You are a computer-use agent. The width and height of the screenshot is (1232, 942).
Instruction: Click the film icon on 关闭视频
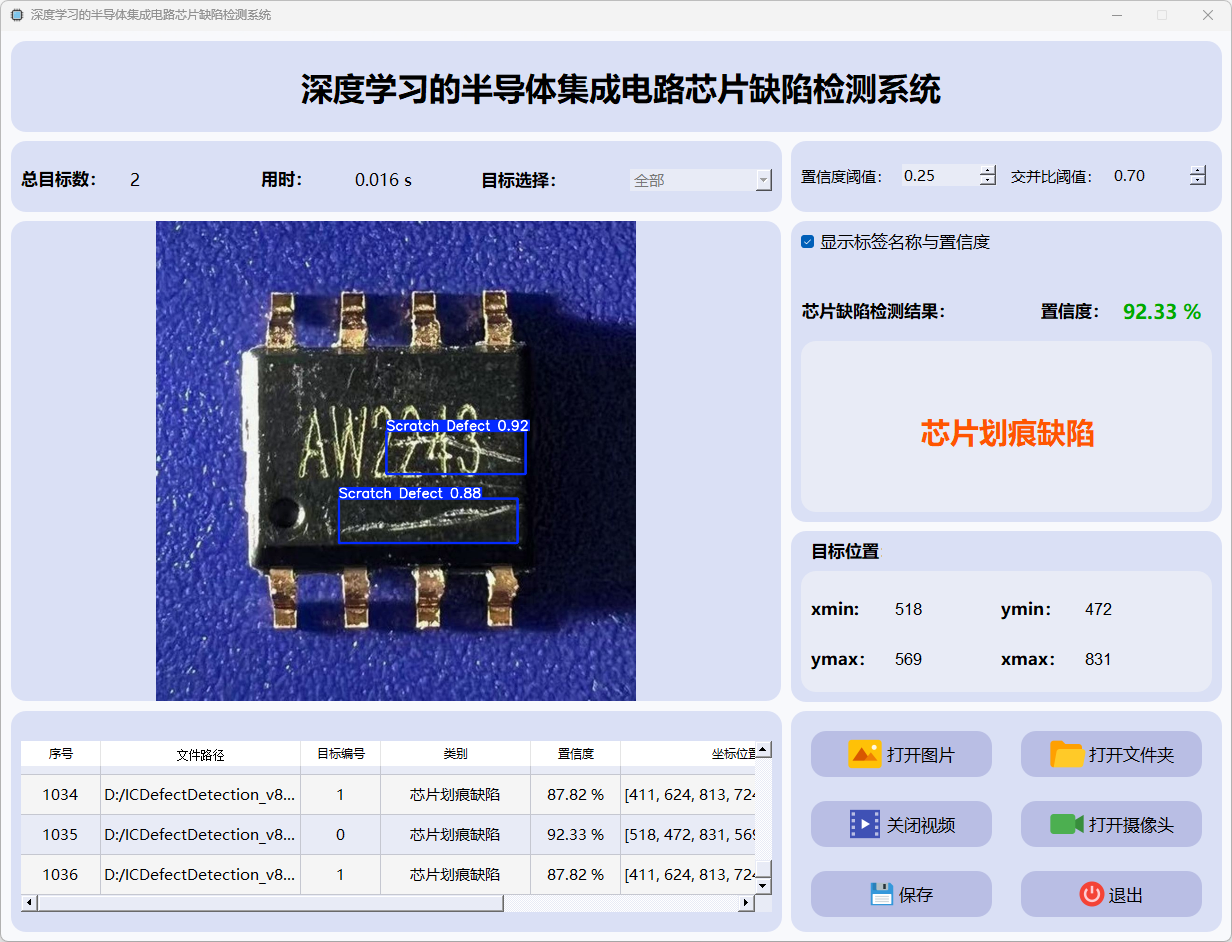[864, 824]
